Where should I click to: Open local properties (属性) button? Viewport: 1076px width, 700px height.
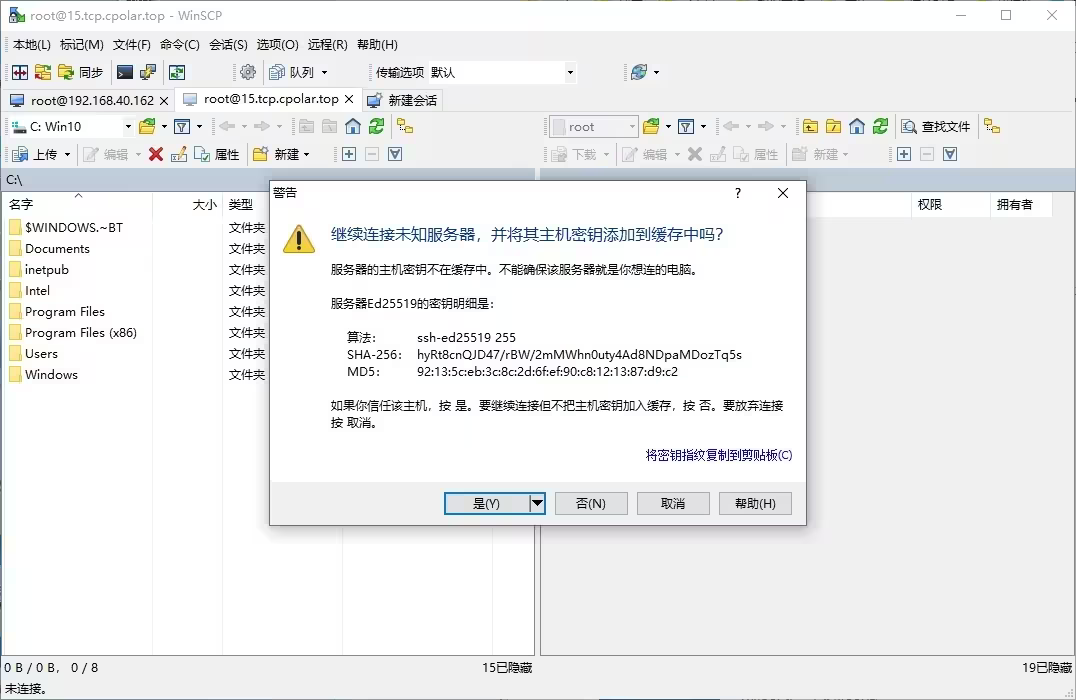point(218,154)
